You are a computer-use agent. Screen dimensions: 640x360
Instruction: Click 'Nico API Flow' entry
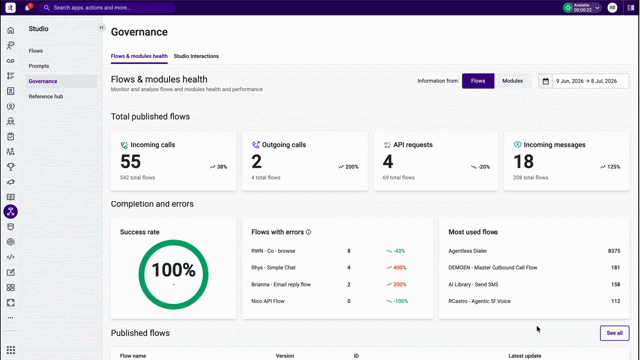(x=268, y=301)
